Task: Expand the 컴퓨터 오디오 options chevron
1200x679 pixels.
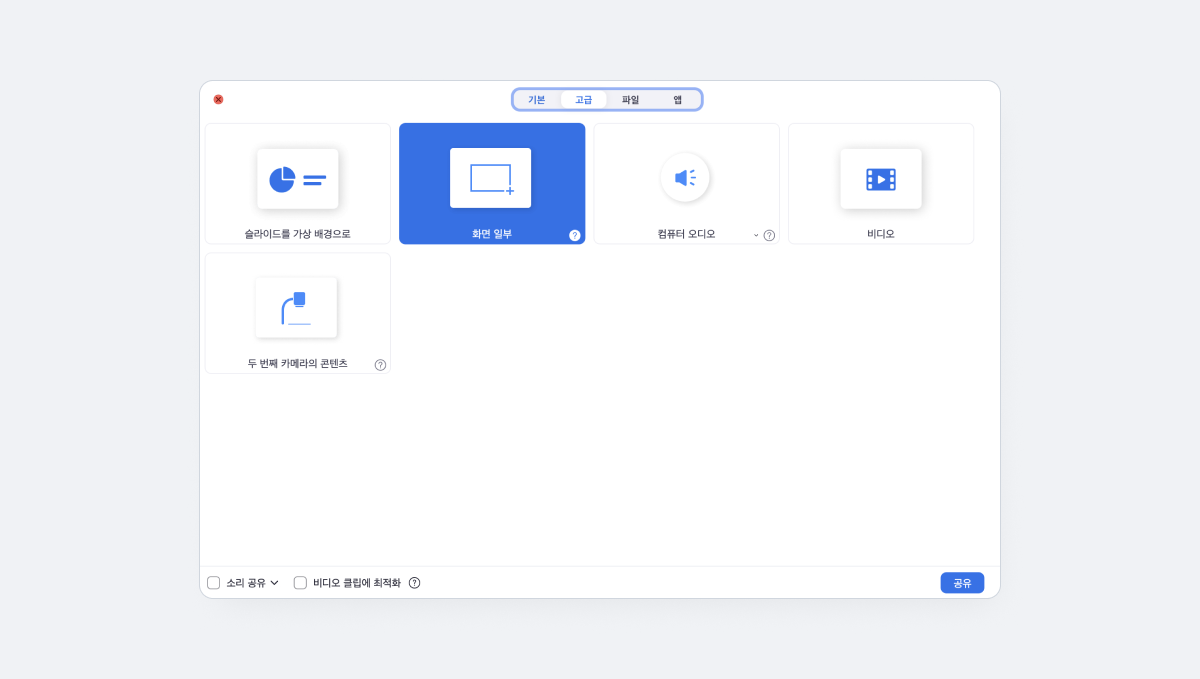Action: pyautogui.click(x=756, y=235)
